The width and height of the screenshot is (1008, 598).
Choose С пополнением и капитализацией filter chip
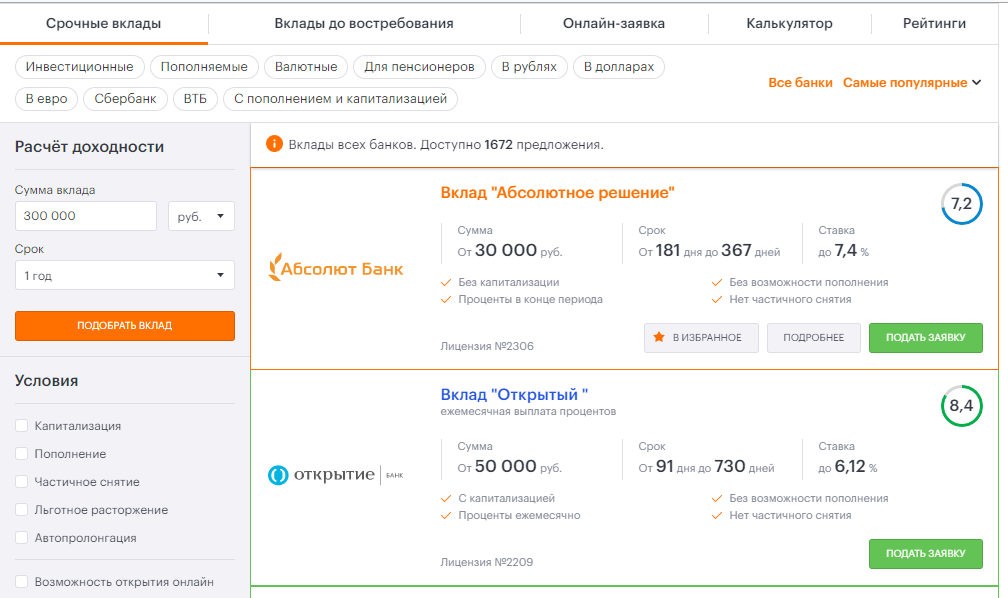tap(340, 98)
